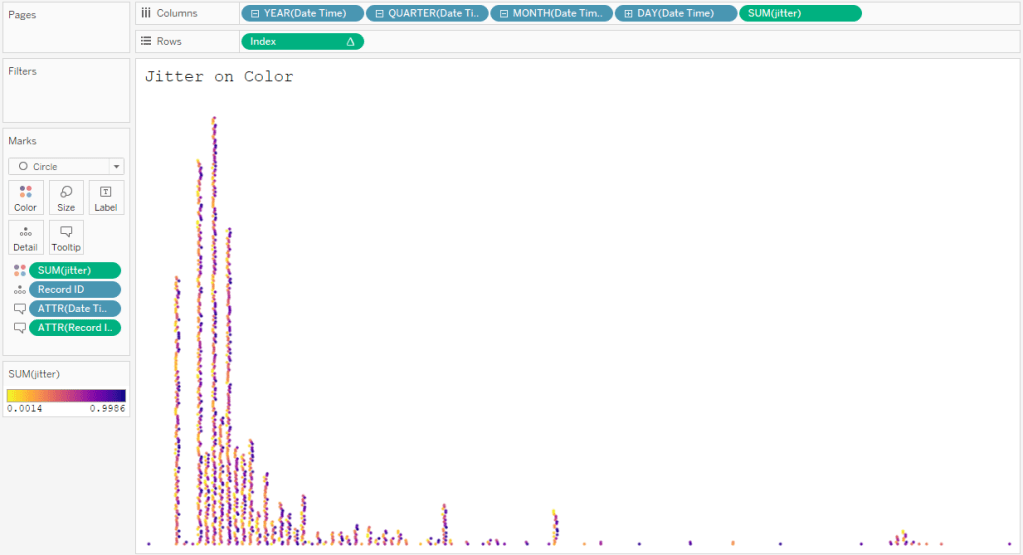Open the Label mark property
Screen dimensions: 1023x555
(106, 197)
